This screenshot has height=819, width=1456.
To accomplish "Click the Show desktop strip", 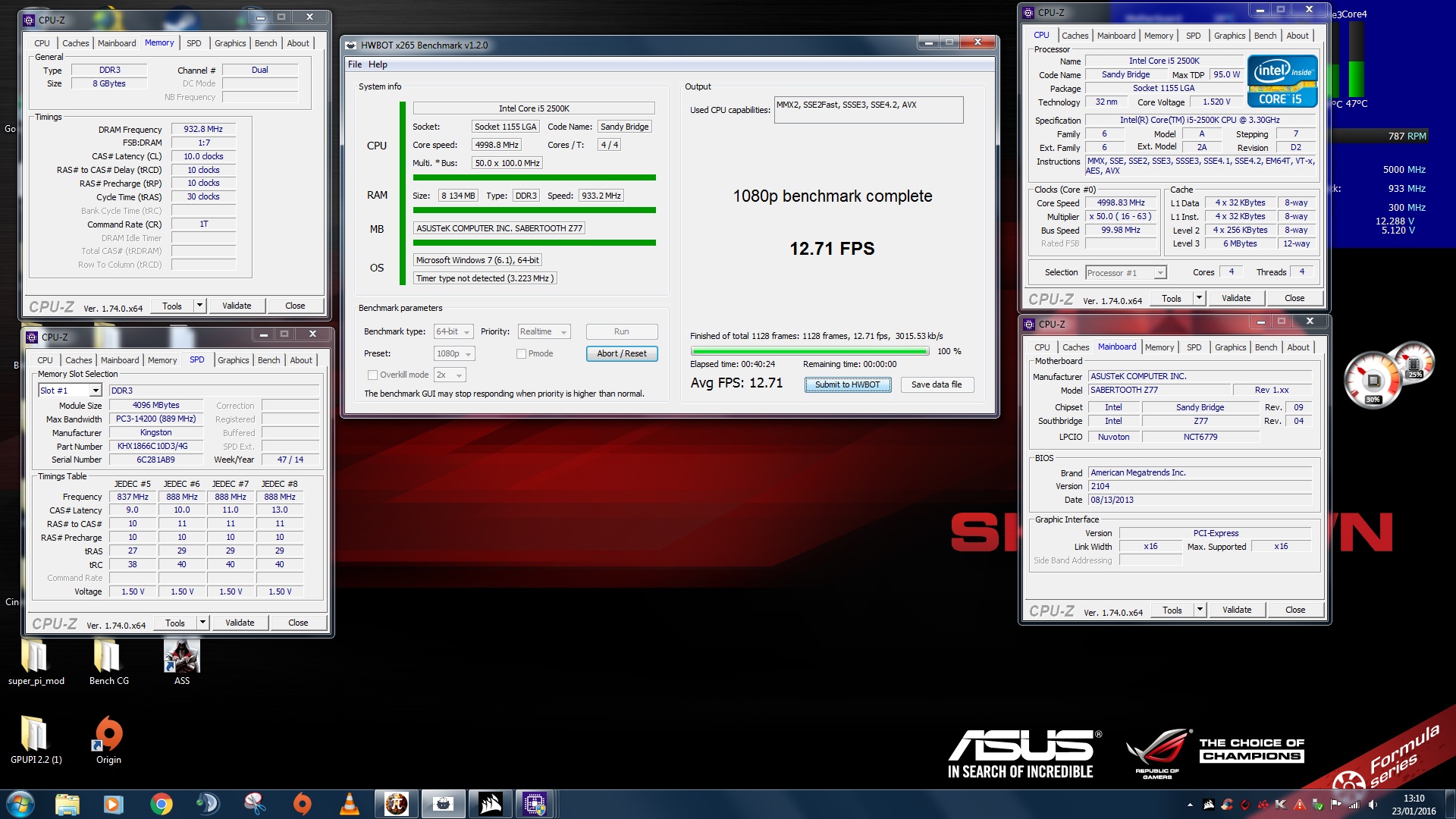I will pos(1451,804).
